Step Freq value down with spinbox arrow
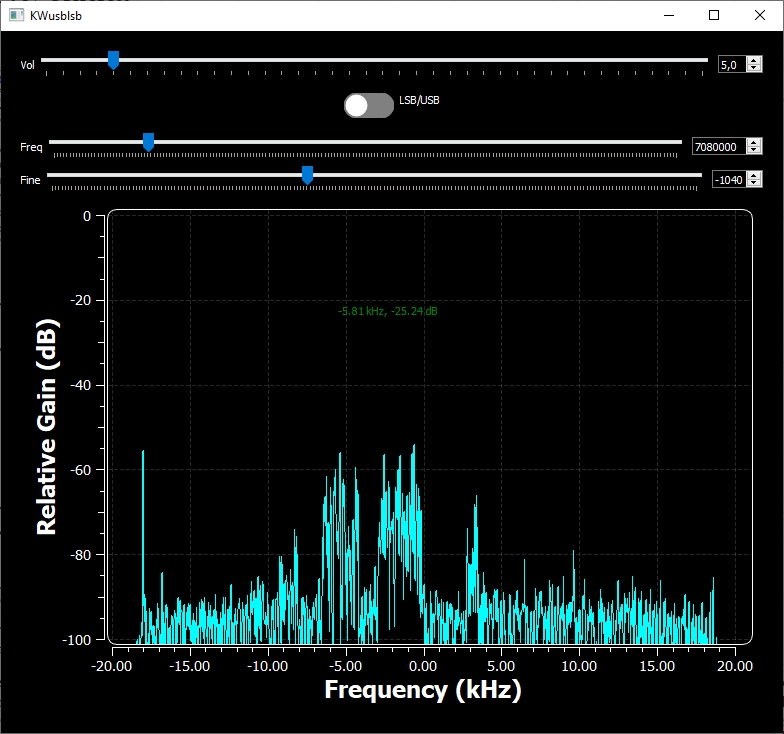This screenshot has height=734, width=784. [755, 151]
